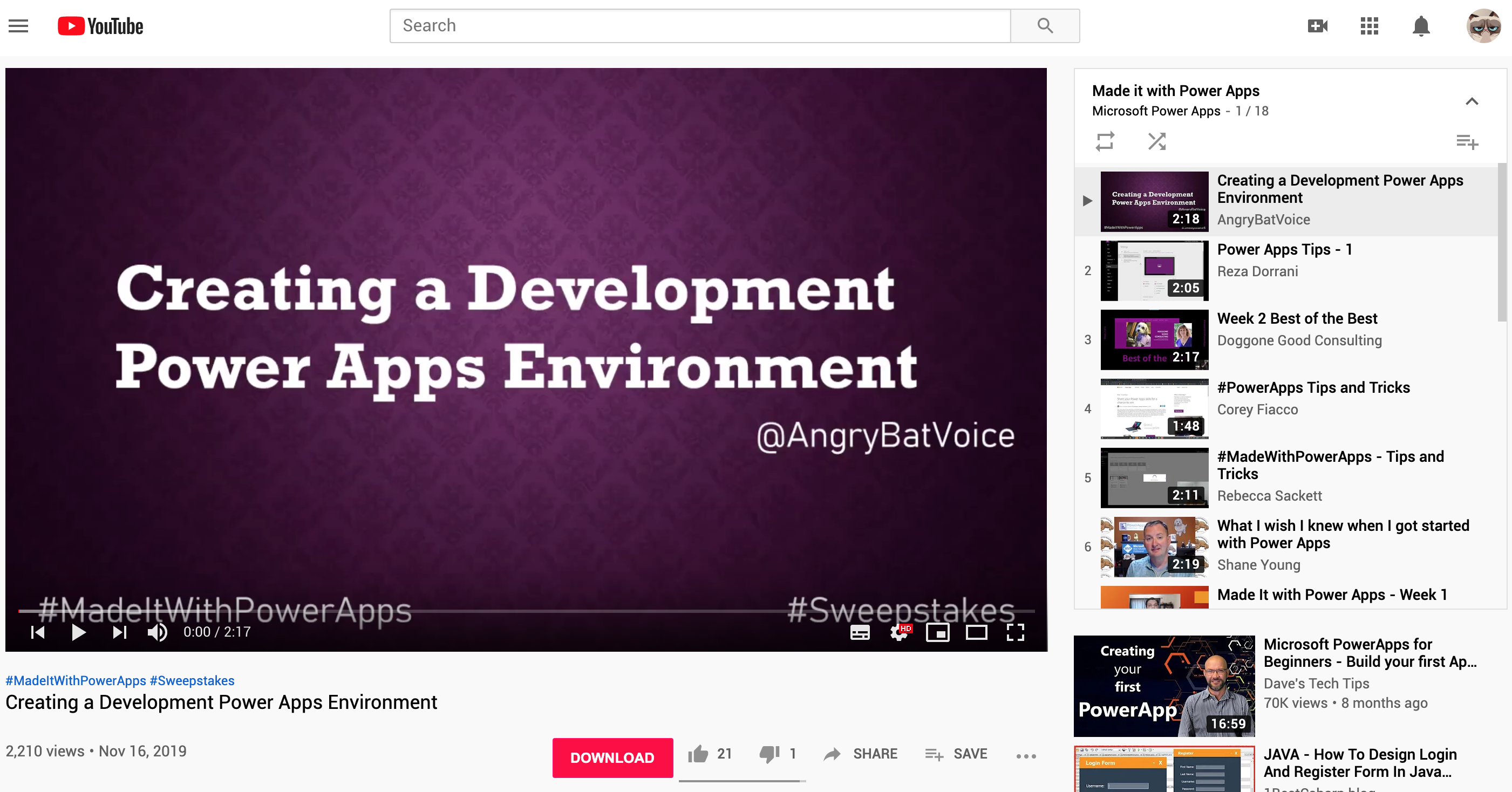Skip to next video in player

(x=119, y=632)
